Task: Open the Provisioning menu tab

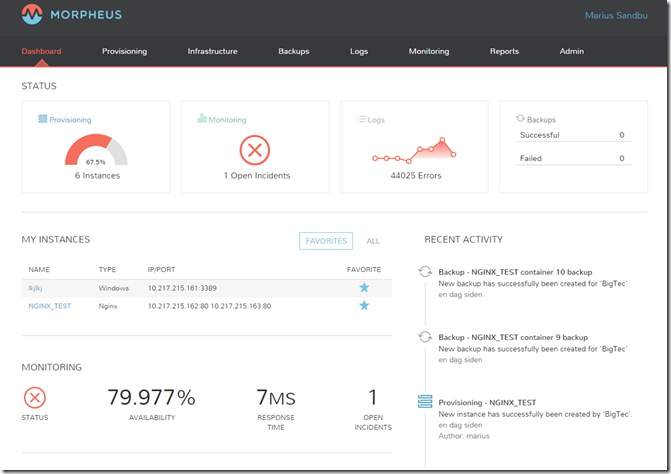Action: pos(124,51)
